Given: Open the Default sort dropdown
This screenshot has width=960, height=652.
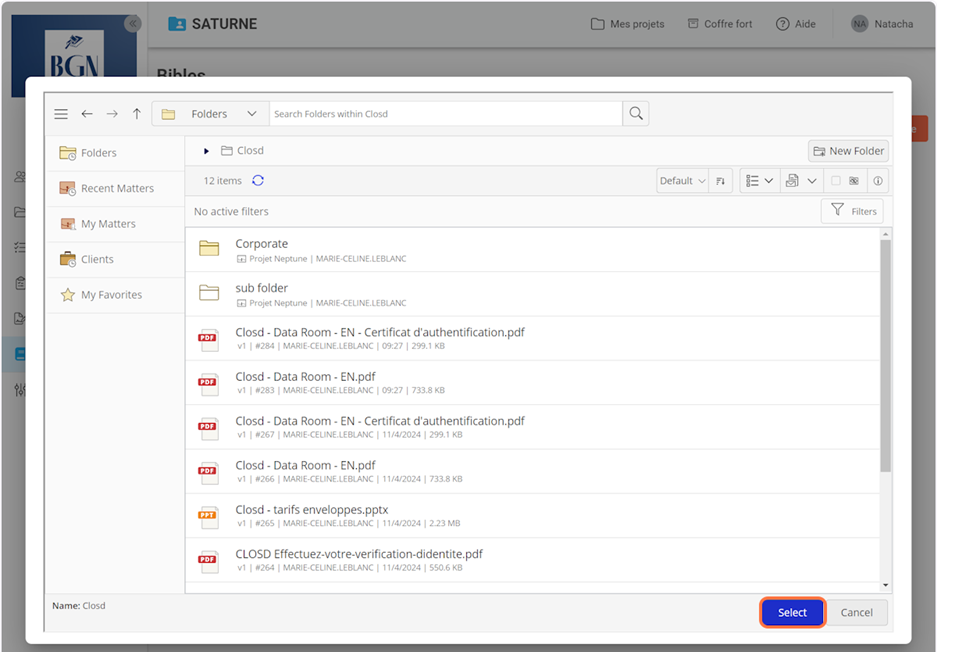Looking at the screenshot, I should [682, 181].
